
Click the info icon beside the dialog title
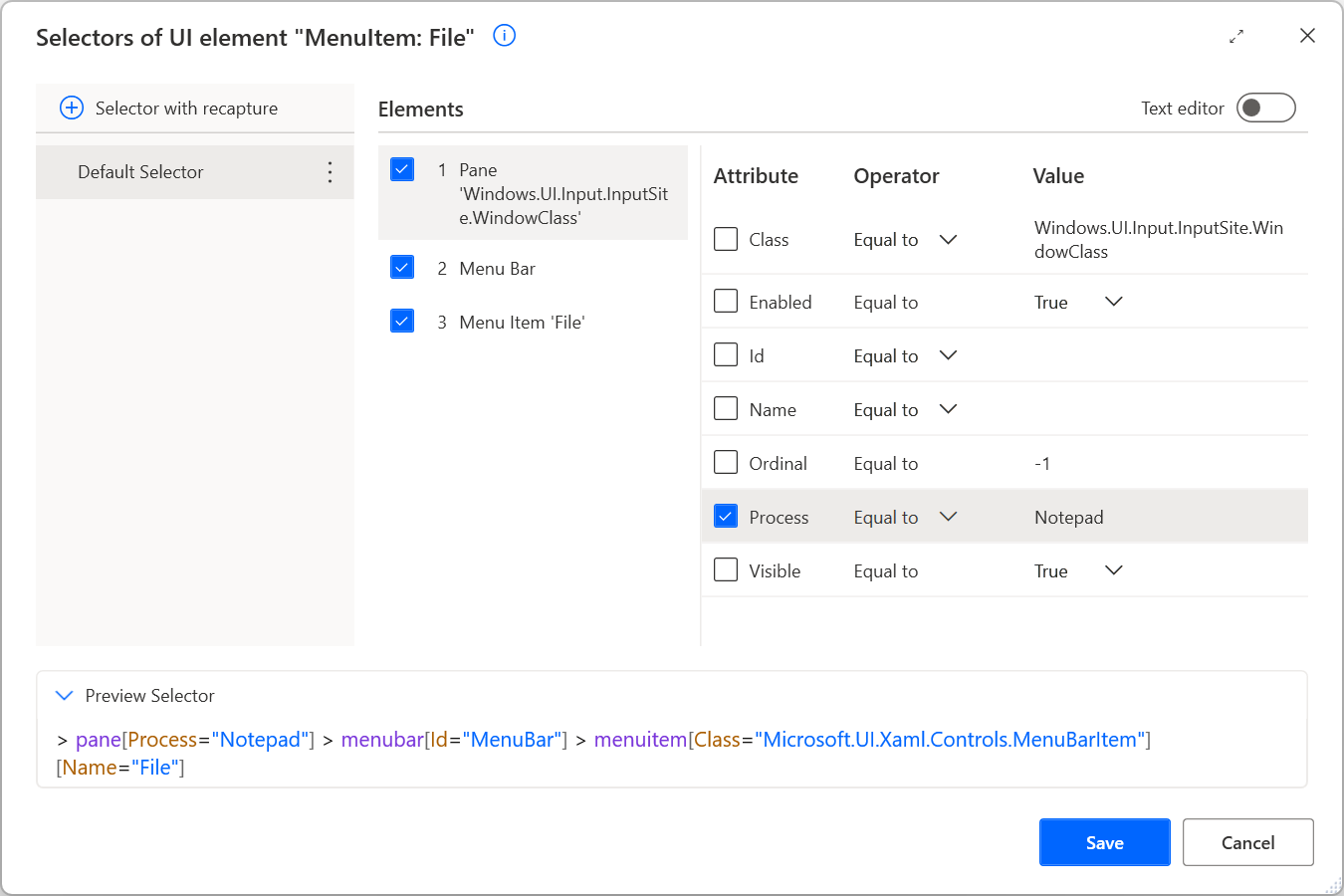coord(504,36)
